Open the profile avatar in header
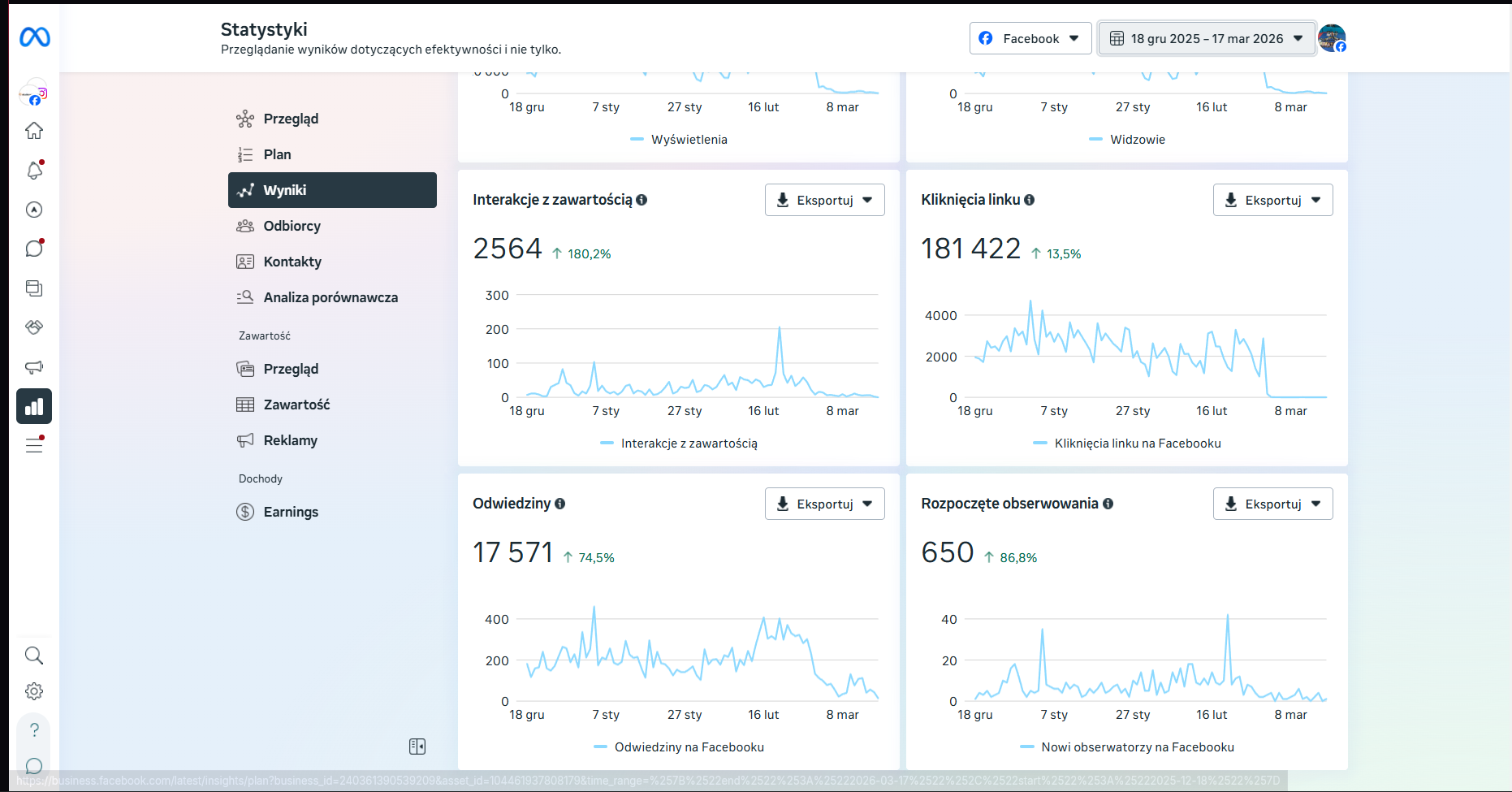 (x=1332, y=38)
